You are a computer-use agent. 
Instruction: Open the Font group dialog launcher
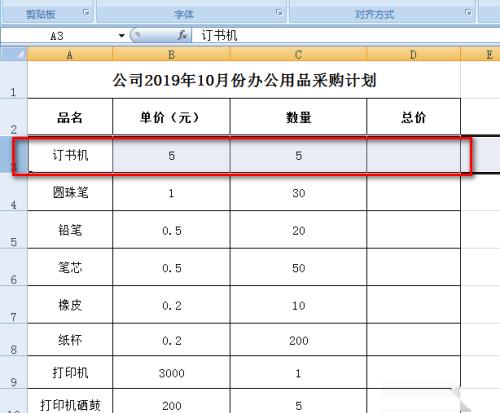click(x=279, y=13)
